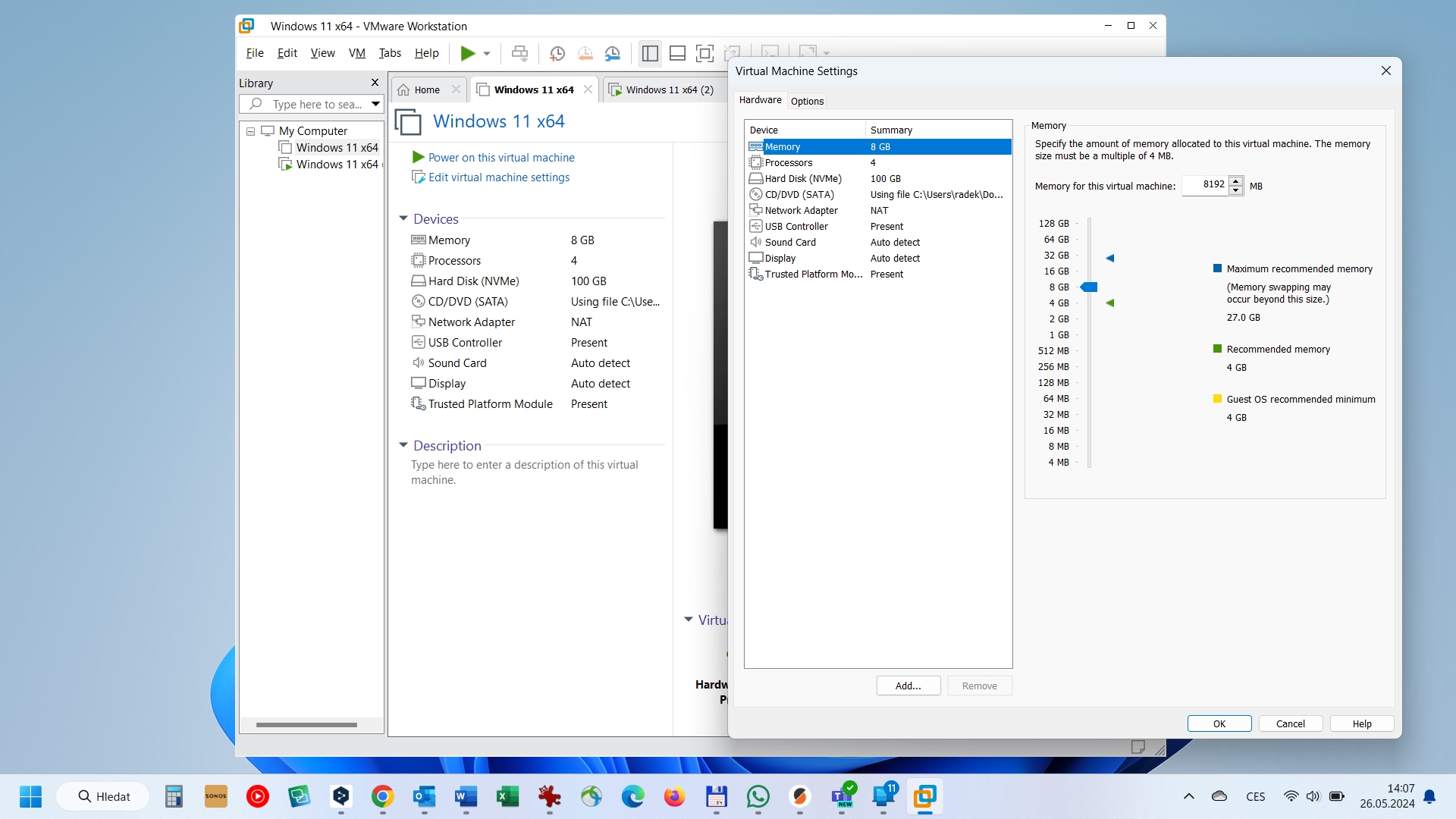Click Network Adapter icon in Devices summary
The width and height of the screenshot is (1456, 819).
pyautogui.click(x=418, y=322)
